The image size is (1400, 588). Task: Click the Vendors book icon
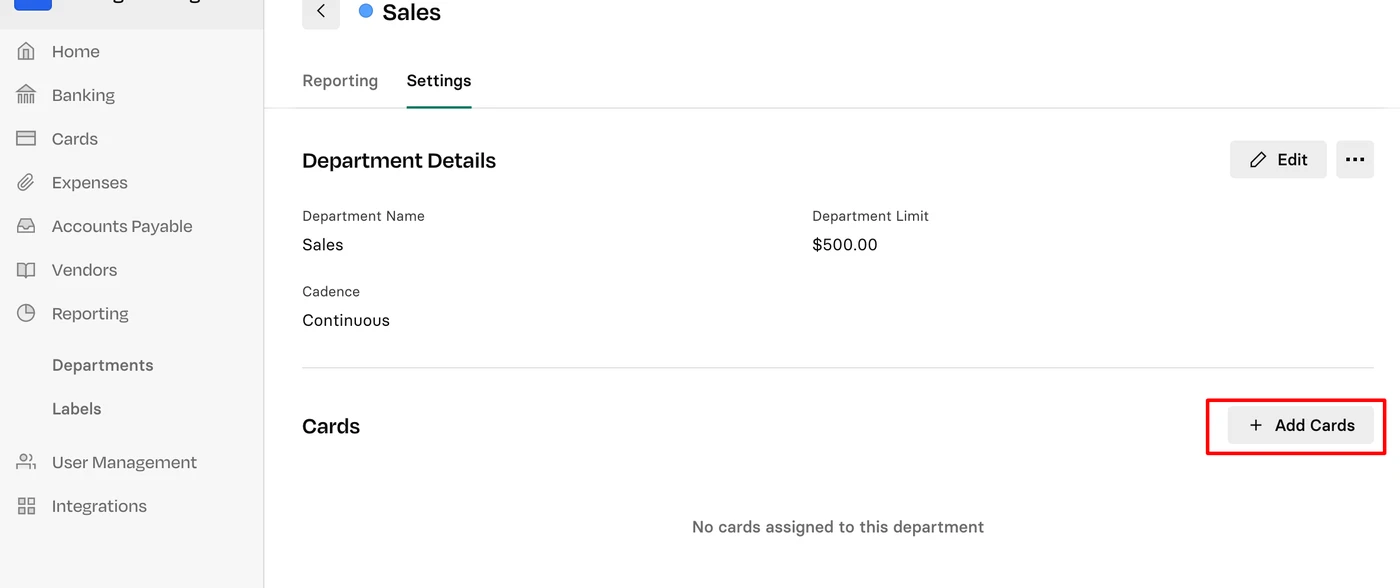26,270
